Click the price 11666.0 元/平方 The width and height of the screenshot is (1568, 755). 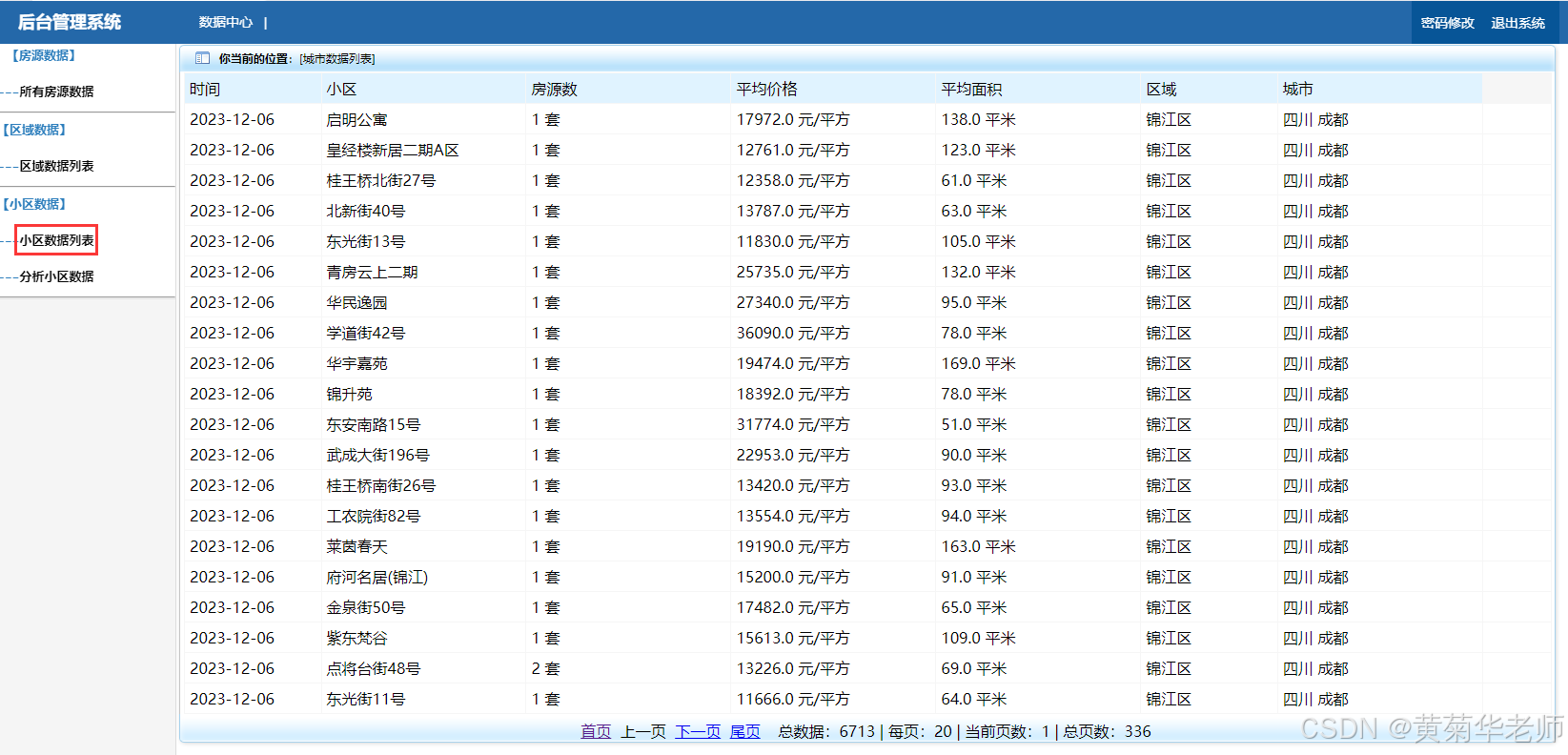coord(793,699)
